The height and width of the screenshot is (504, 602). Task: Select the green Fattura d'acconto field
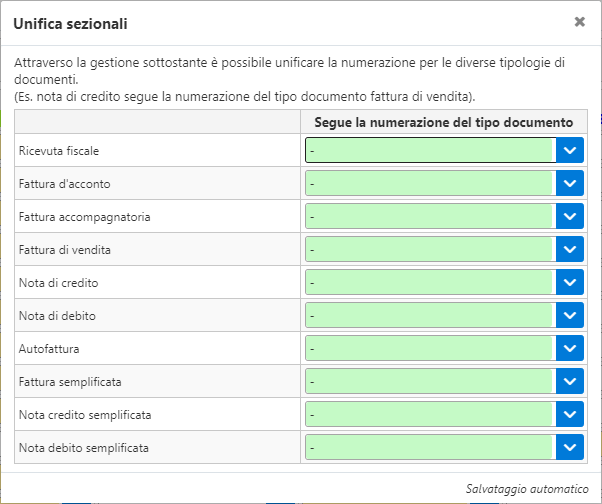(x=429, y=183)
